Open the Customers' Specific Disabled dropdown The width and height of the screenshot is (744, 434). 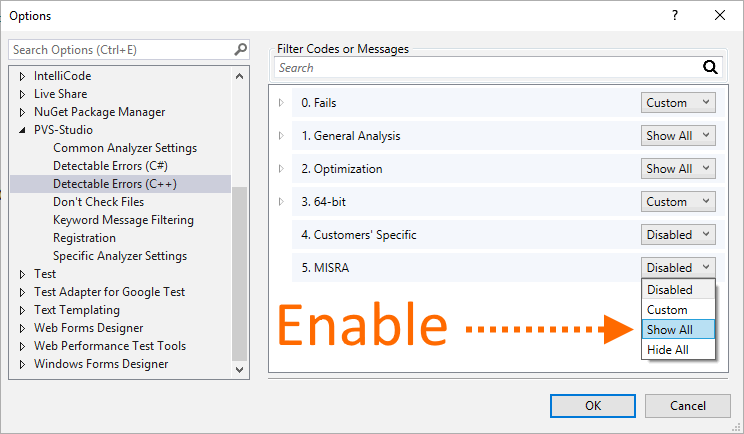(678, 235)
